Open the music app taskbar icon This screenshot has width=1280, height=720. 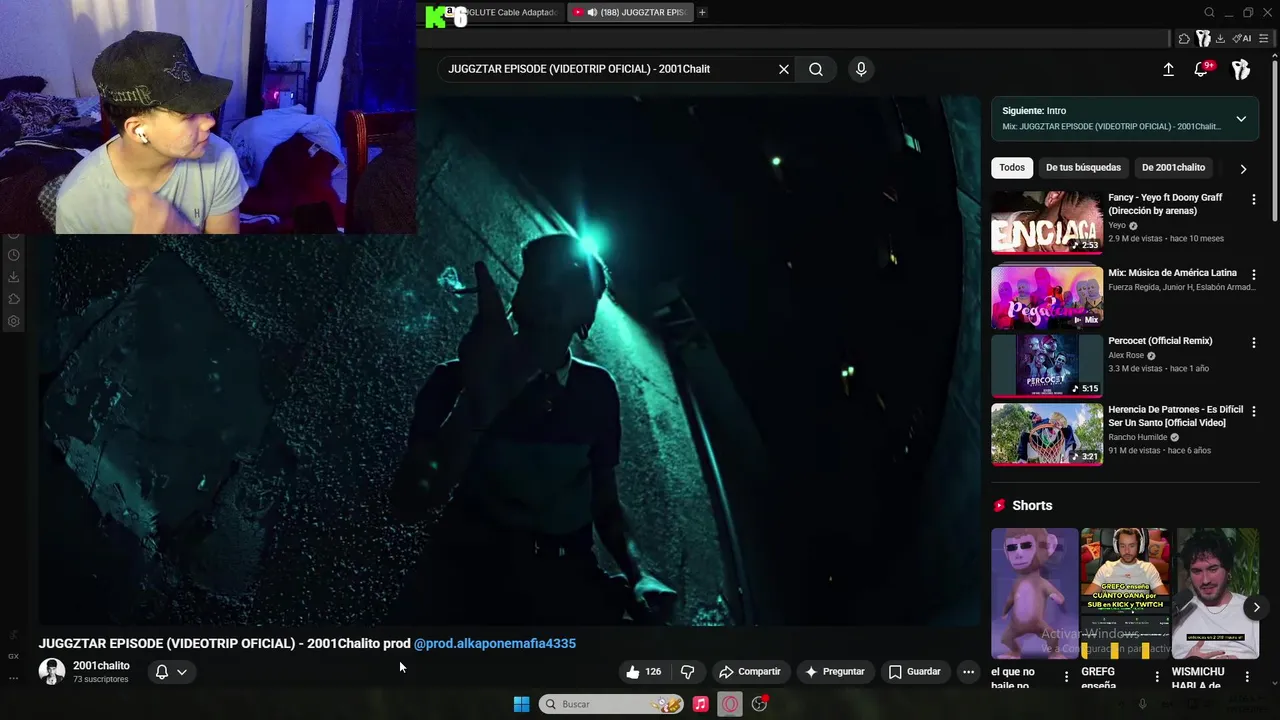coord(700,704)
